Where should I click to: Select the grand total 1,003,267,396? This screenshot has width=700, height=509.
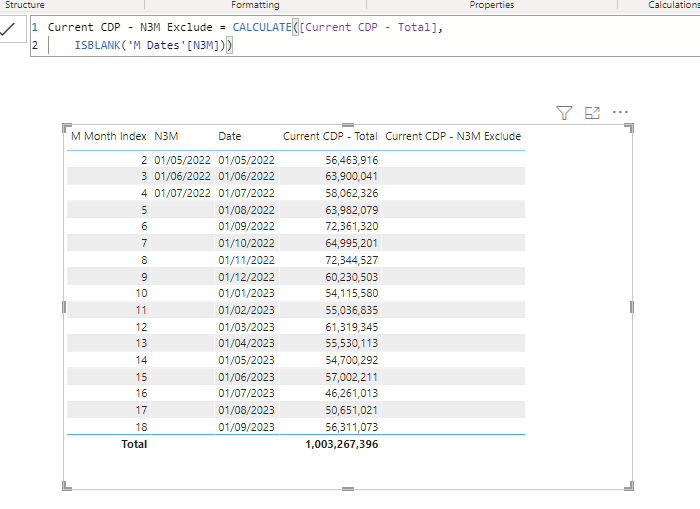click(342, 444)
